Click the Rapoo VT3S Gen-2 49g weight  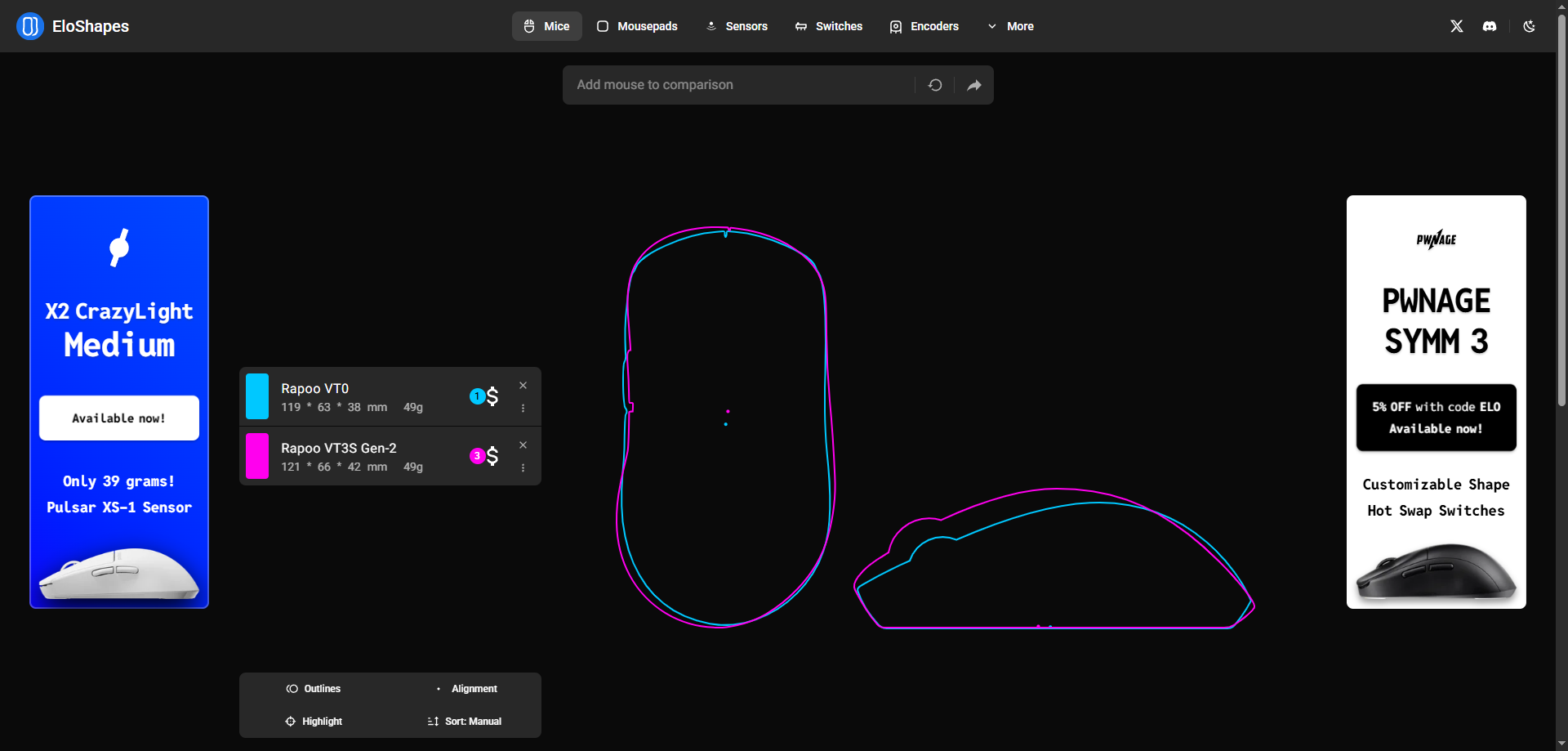[x=413, y=467]
